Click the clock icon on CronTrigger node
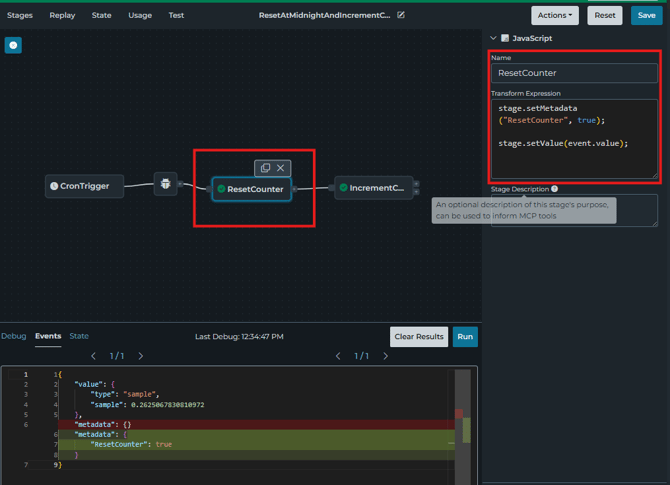Image resolution: width=670 pixels, height=485 pixels. point(54,186)
